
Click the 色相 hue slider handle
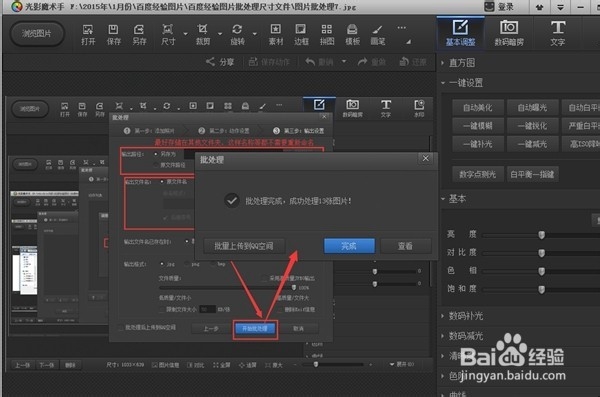[541, 271]
